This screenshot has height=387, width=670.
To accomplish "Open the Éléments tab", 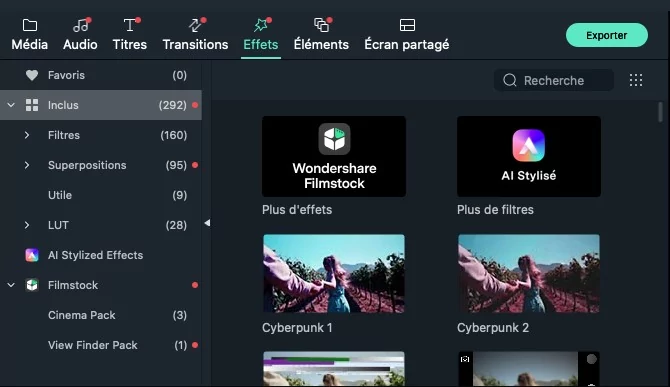I will click(x=321, y=35).
